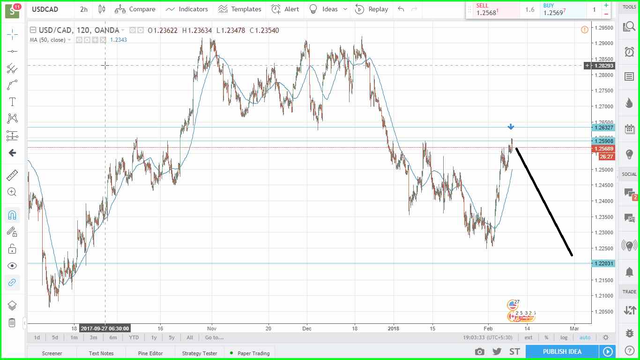The image size is (640, 360).
Task: Open my ideas lightbulb panel
Action: (x=629, y=154)
